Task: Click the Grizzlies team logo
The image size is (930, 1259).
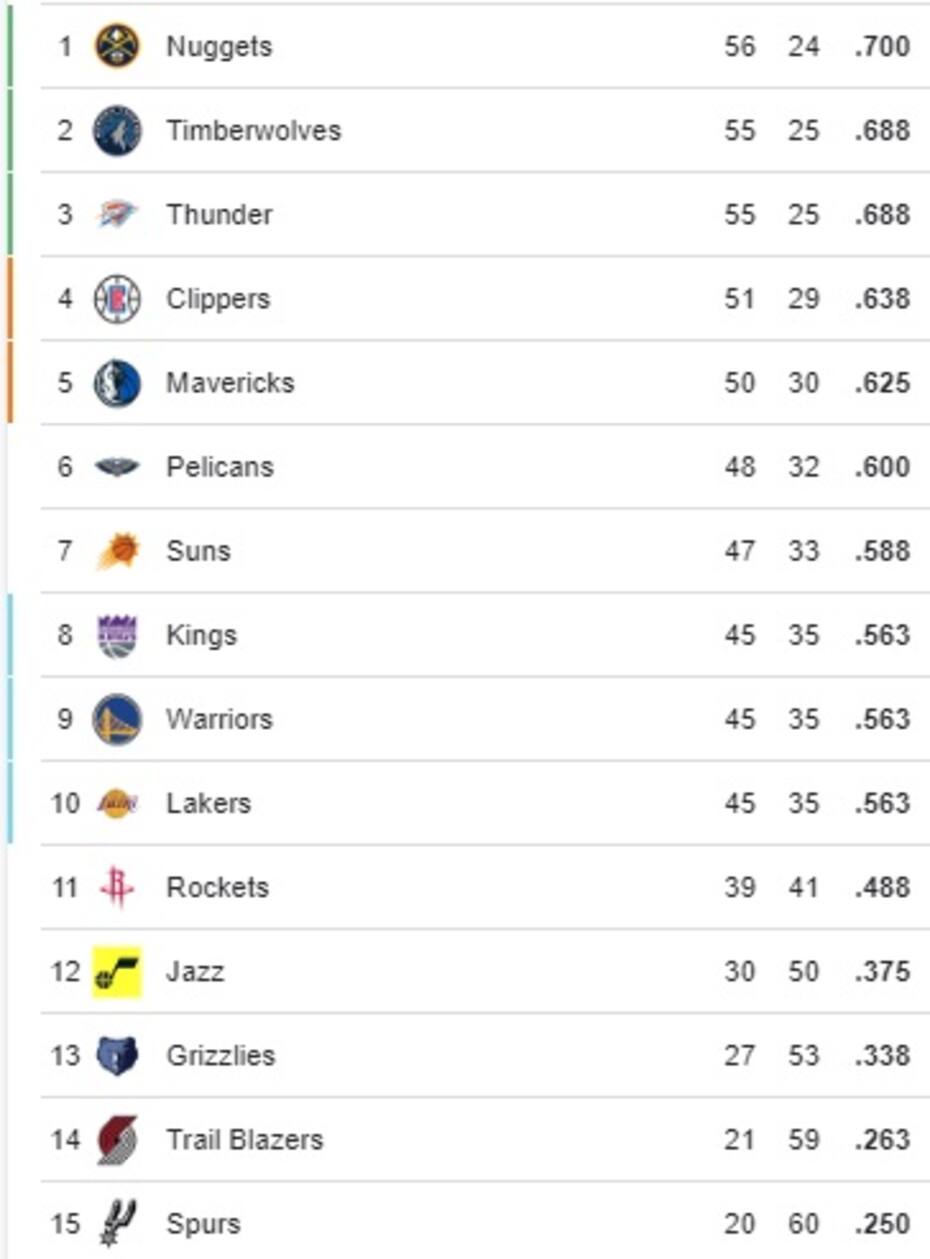Action: (x=117, y=1055)
